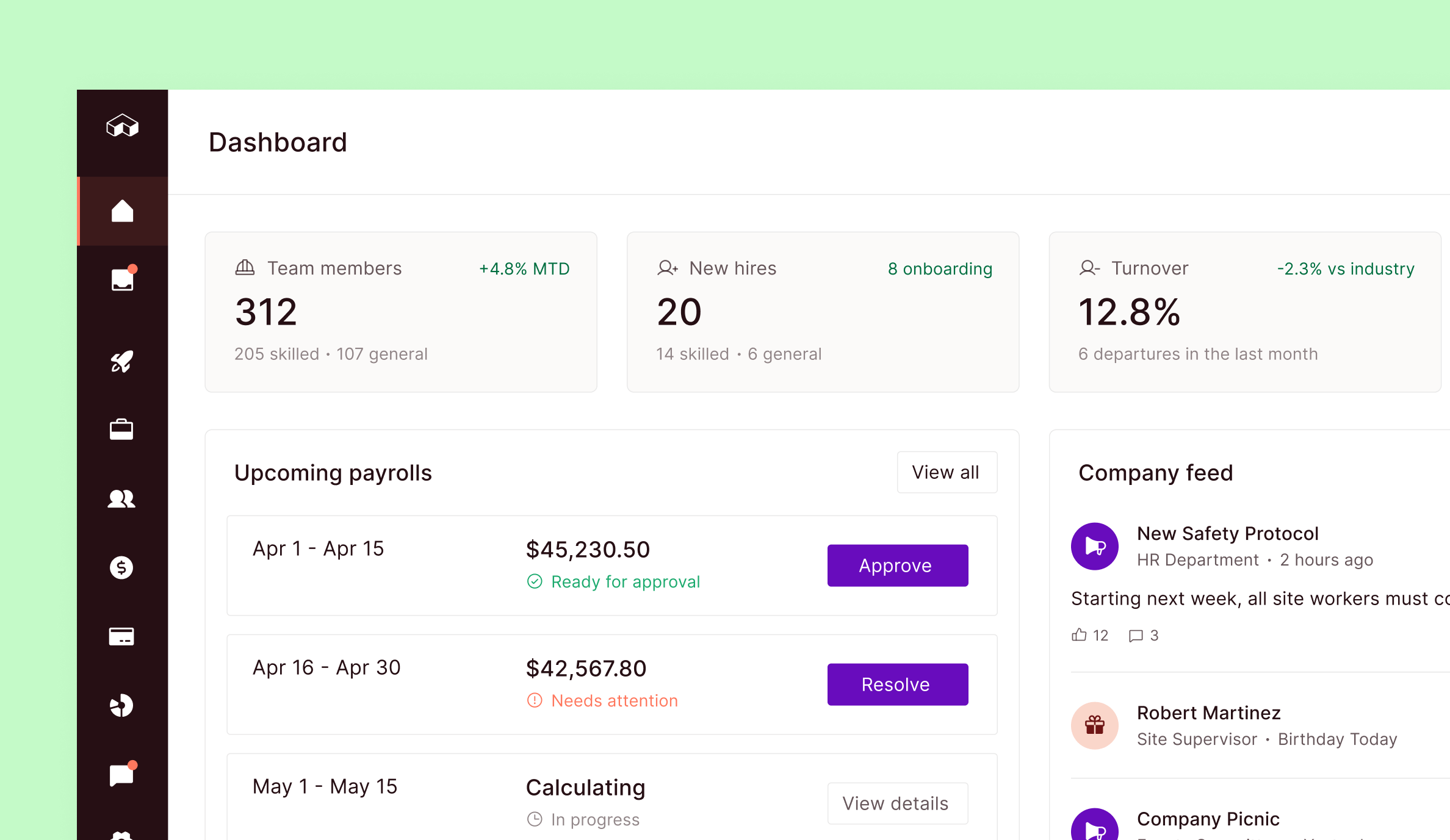This screenshot has width=1450, height=840.
Task: Click the megaphone icon on the Safety Protocol post
Action: [1094, 546]
